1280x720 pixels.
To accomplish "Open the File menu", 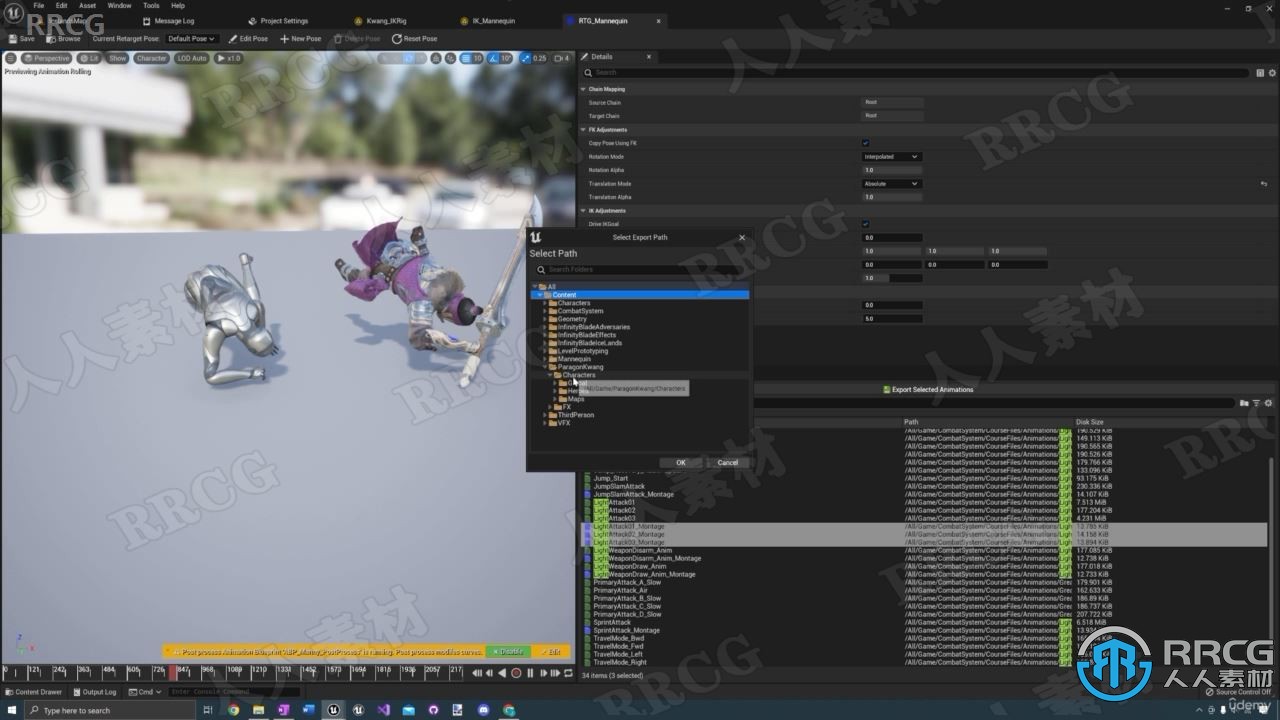I will click(39, 5).
